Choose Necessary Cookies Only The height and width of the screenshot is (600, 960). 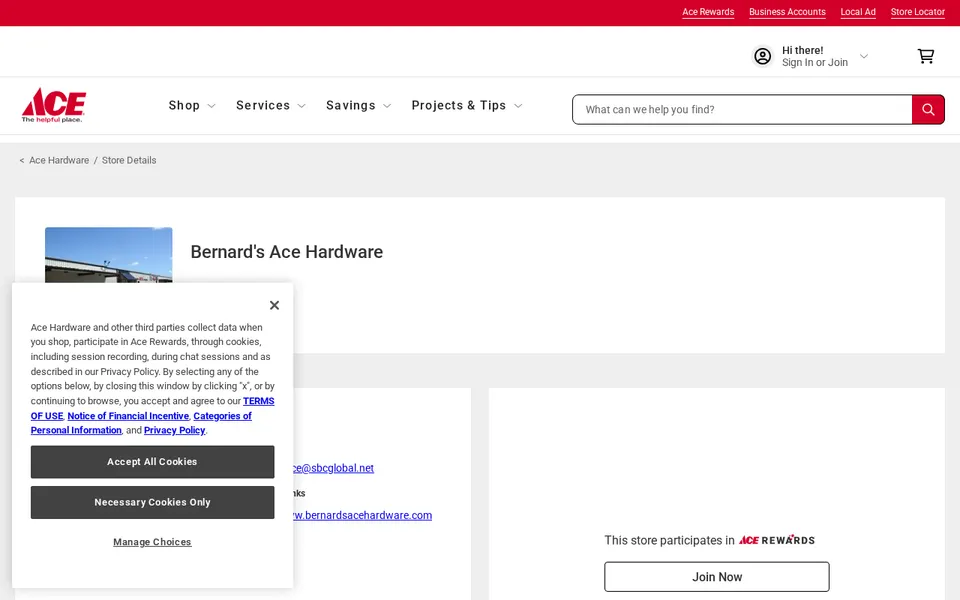[152, 502]
